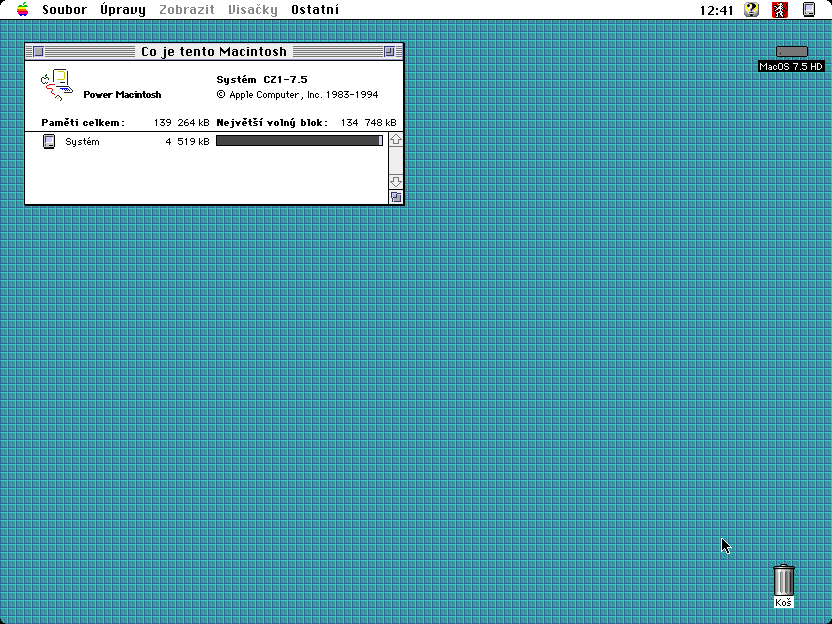
Task: Click the Systém memory usage bar
Action: tap(299, 142)
